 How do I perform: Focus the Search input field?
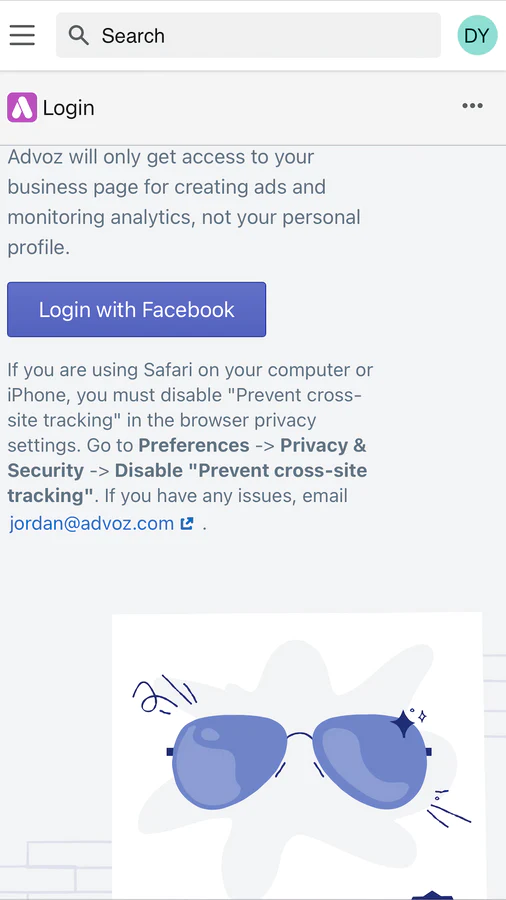pos(248,36)
